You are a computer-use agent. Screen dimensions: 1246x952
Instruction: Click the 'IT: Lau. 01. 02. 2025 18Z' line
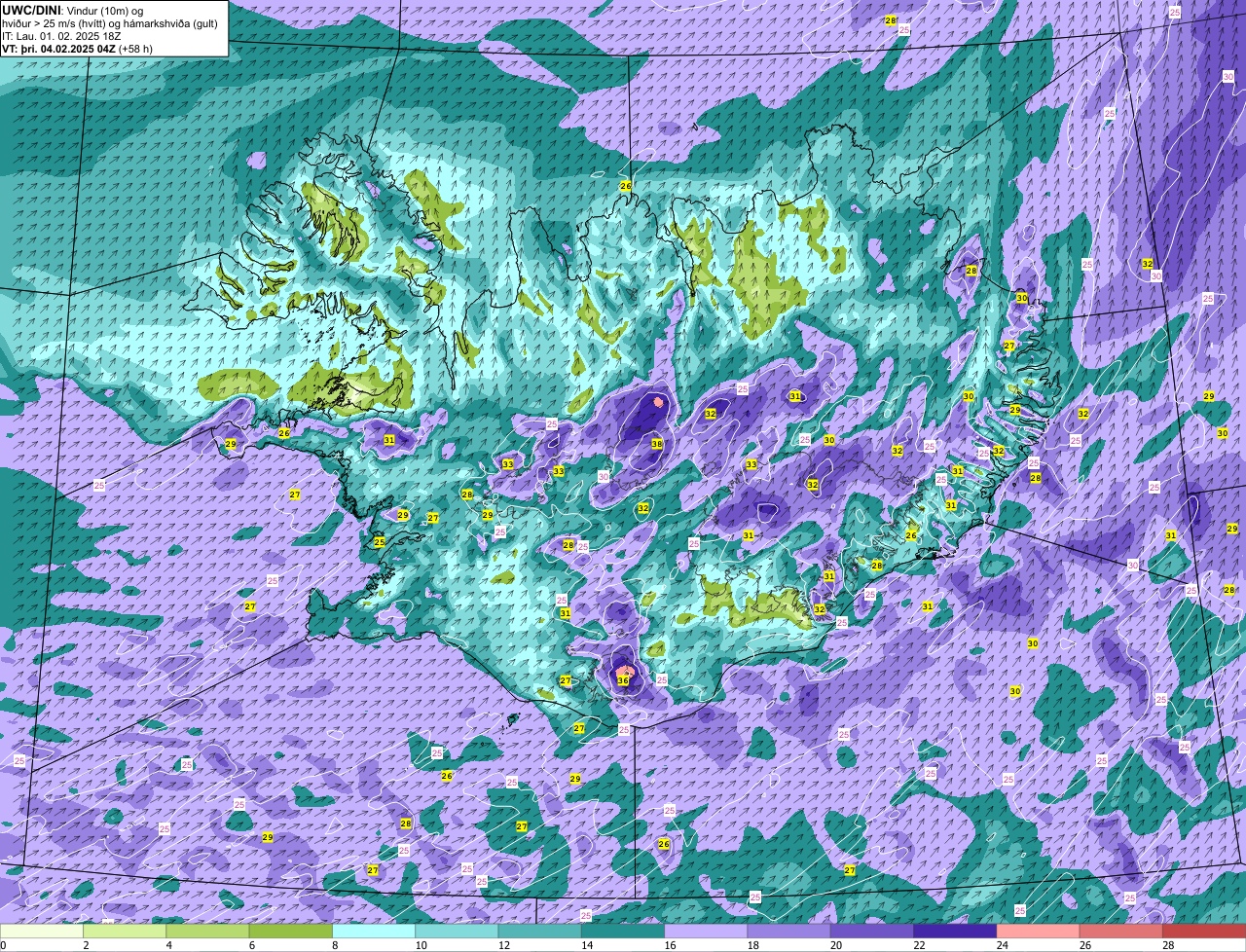[x=59, y=36]
